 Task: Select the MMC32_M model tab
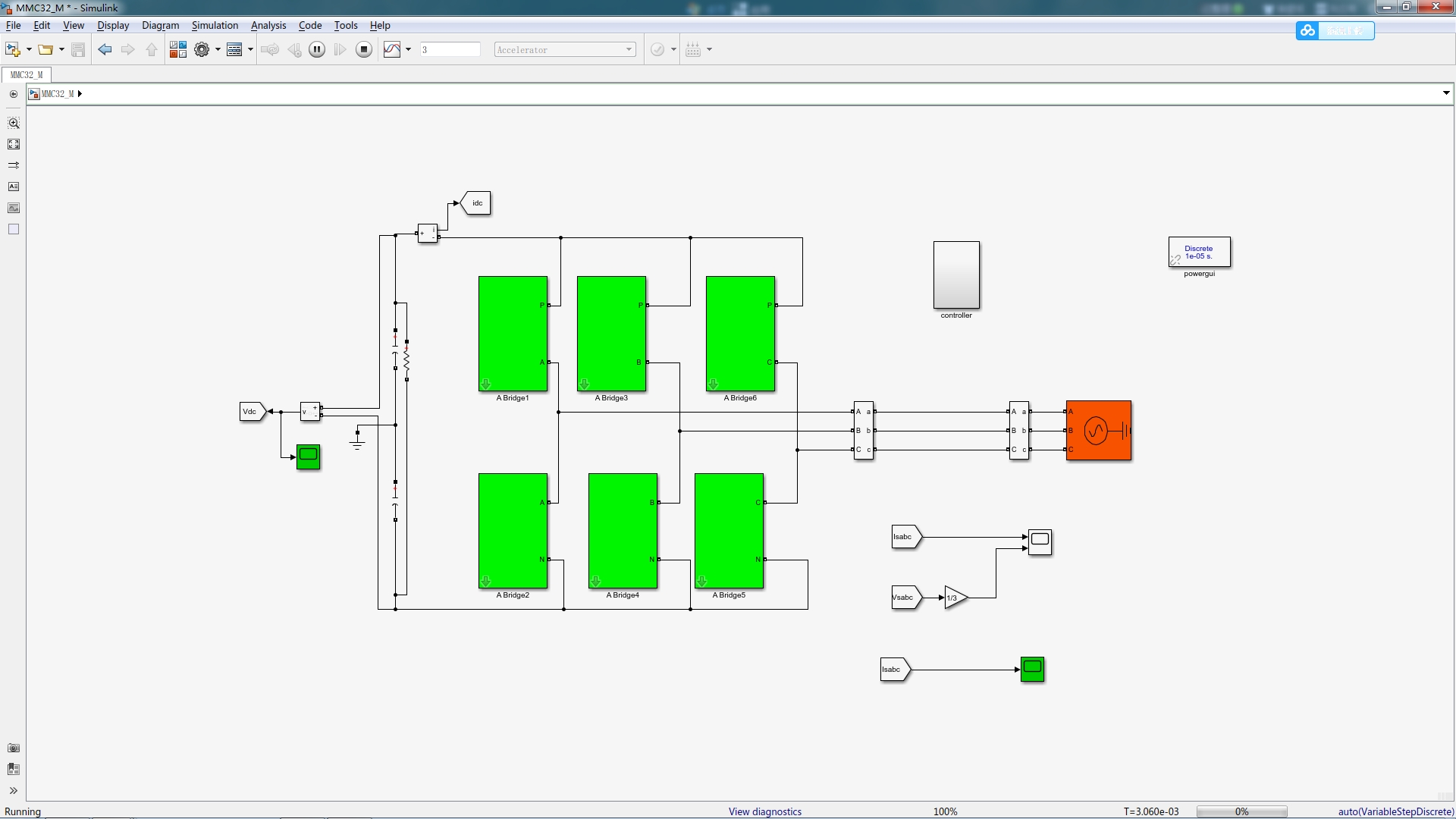[x=27, y=75]
